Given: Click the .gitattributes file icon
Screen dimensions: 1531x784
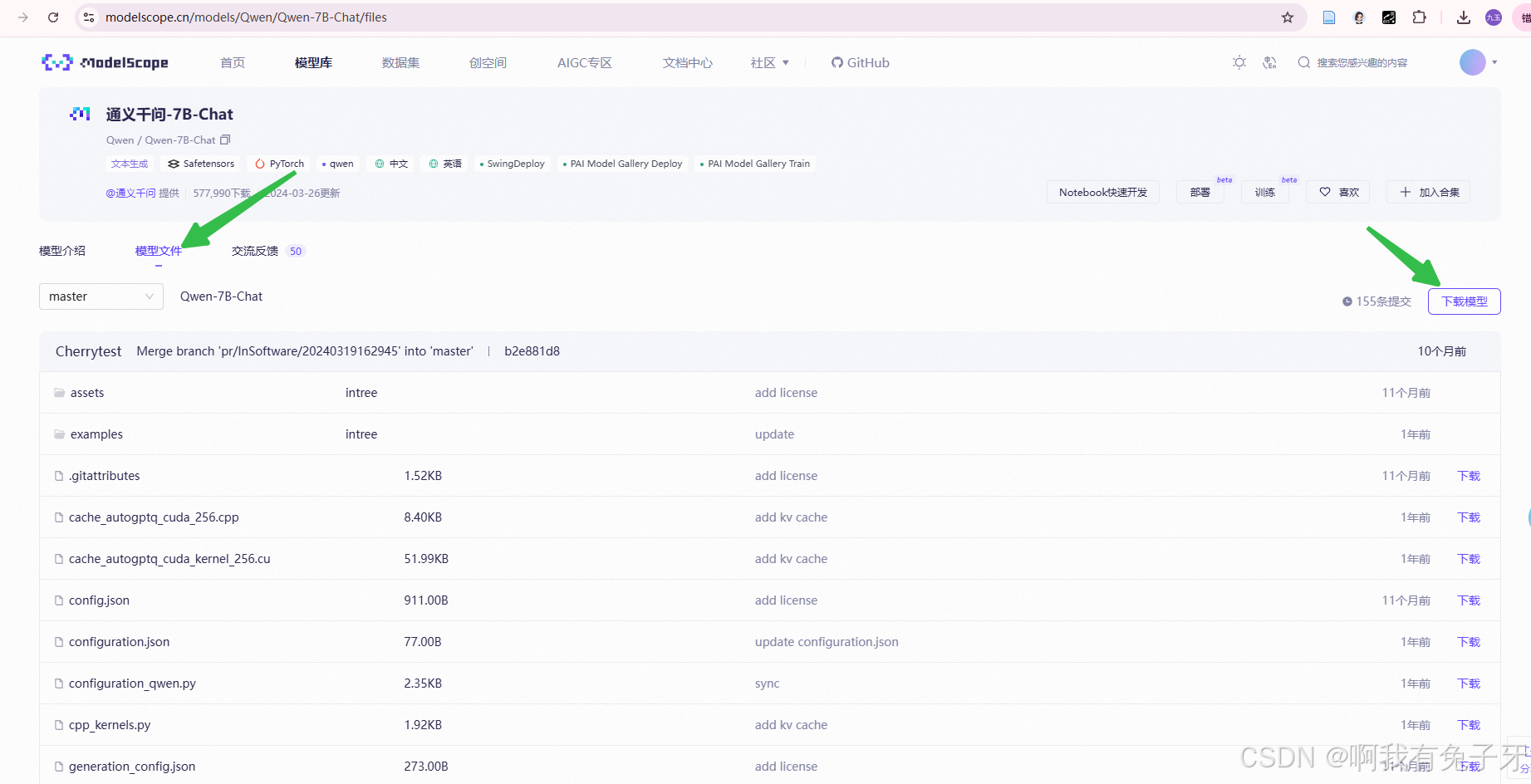Looking at the screenshot, I should [x=59, y=476].
